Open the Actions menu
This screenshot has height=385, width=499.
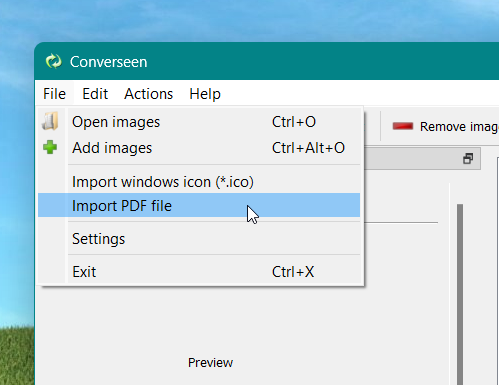(x=149, y=94)
